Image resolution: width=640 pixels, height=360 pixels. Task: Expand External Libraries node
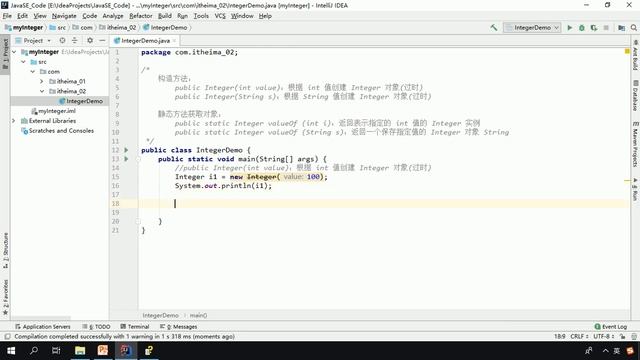(x=14, y=121)
